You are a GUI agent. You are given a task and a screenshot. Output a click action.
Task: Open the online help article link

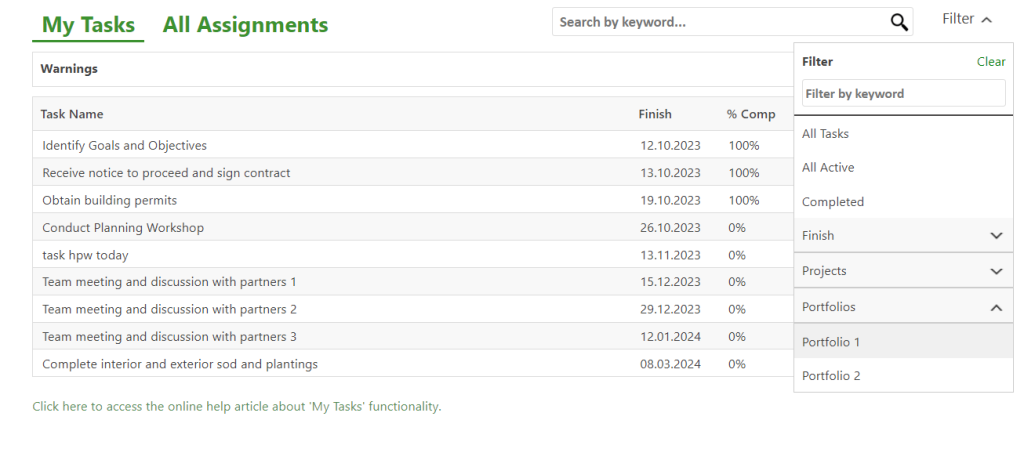[236, 407]
